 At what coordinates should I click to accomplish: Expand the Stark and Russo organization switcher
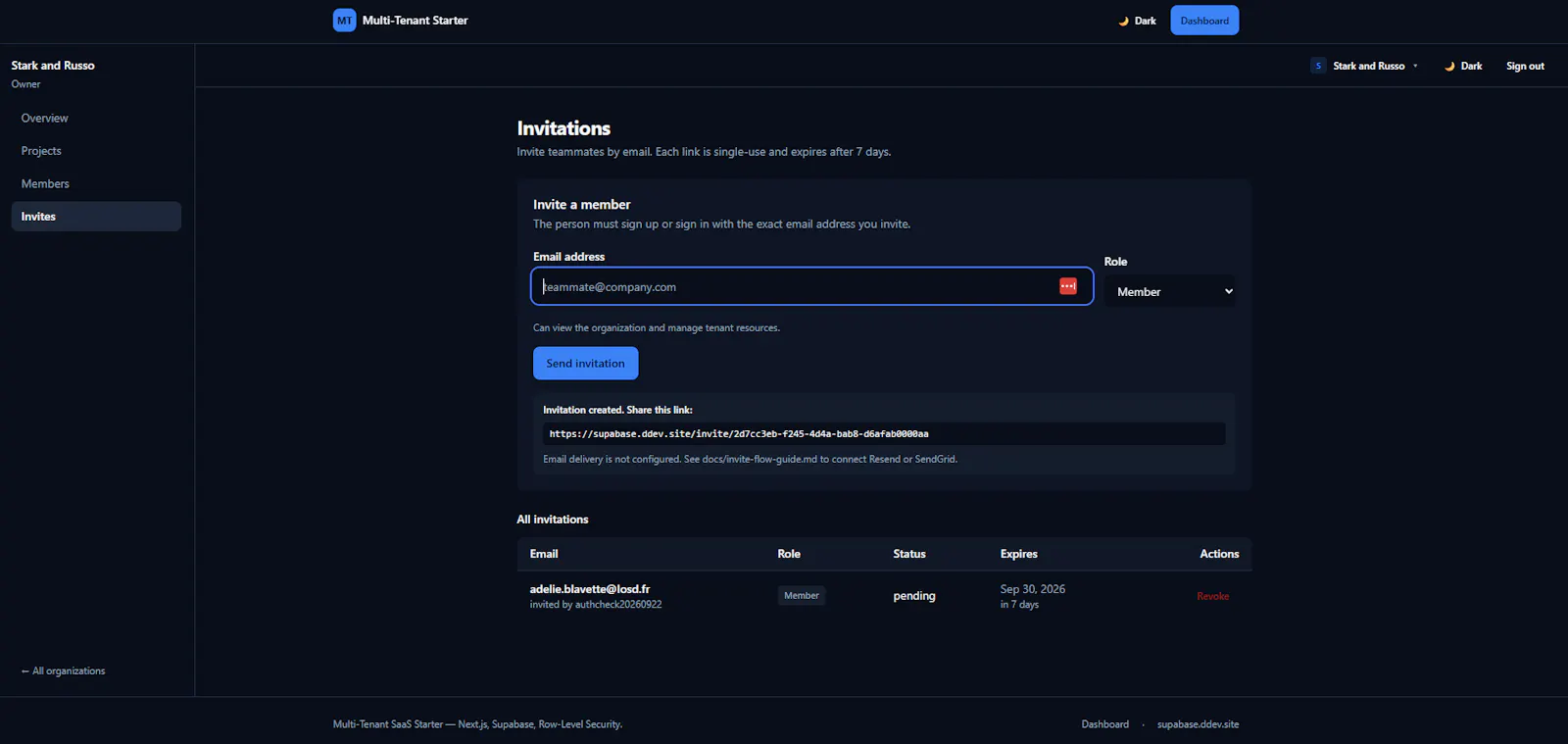(1365, 66)
